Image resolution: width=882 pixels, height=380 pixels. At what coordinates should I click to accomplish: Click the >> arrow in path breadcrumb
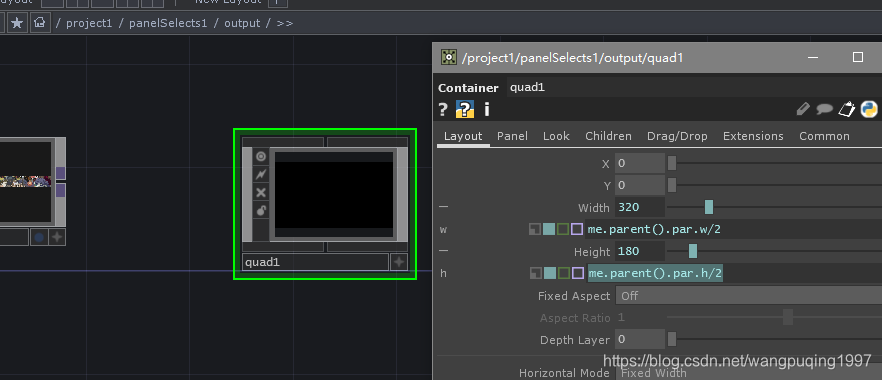click(x=285, y=24)
